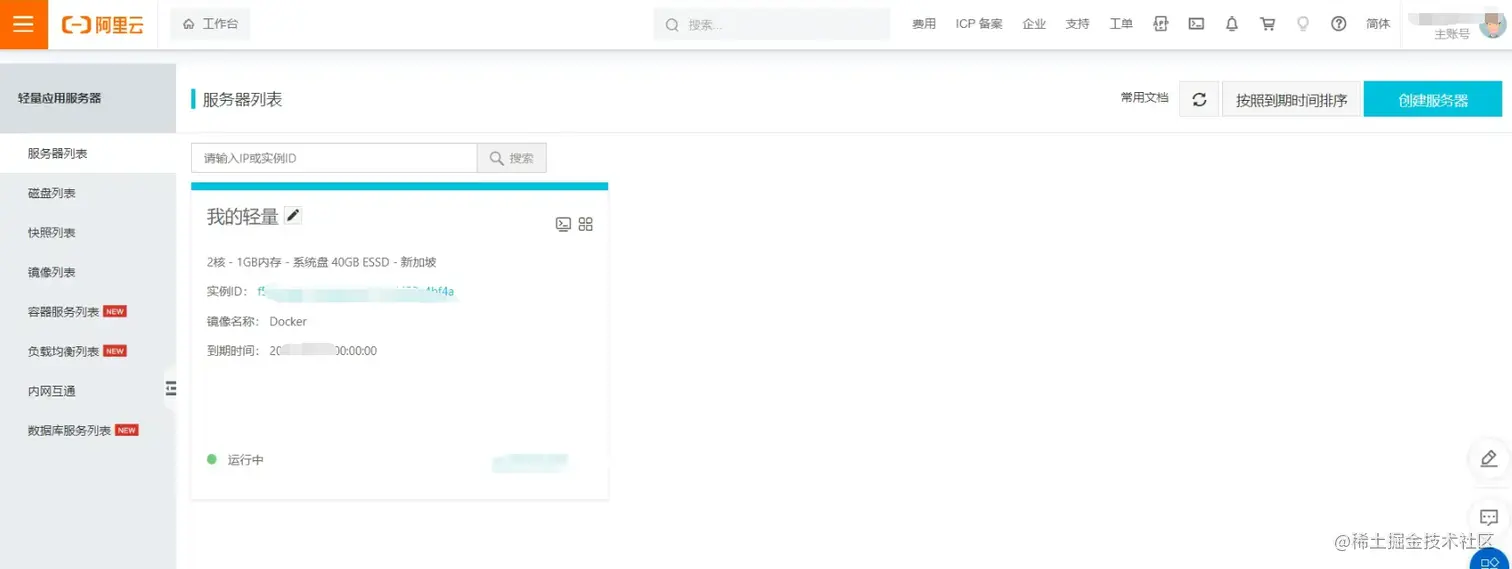This screenshot has height=569, width=1512.
Task: Click the lightbulb tips icon
Action: click(x=1303, y=24)
